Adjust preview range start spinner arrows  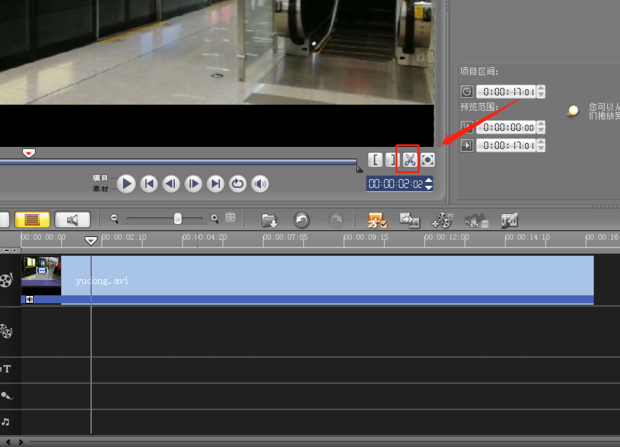click(541, 127)
